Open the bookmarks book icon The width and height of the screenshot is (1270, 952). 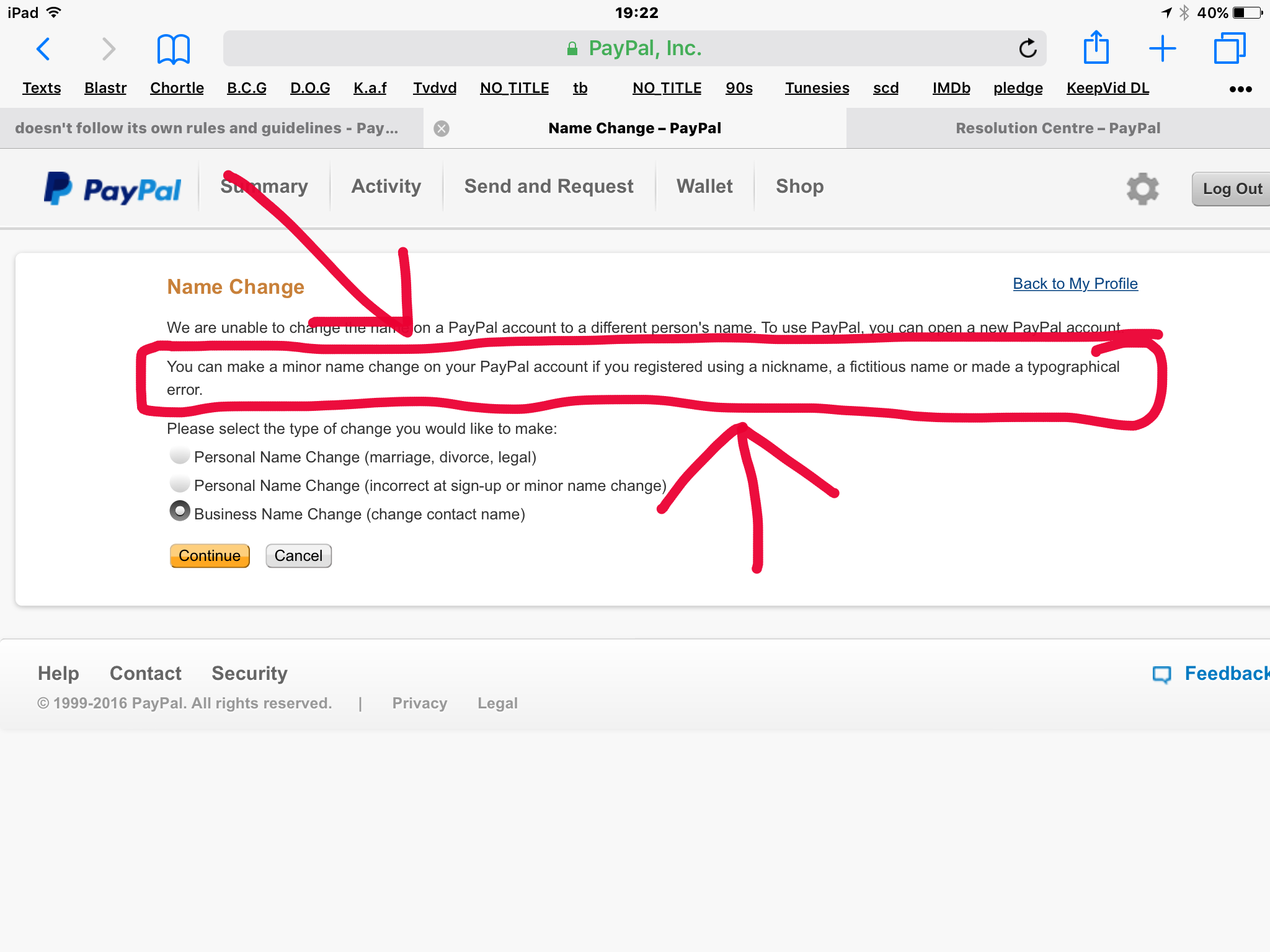click(x=173, y=49)
